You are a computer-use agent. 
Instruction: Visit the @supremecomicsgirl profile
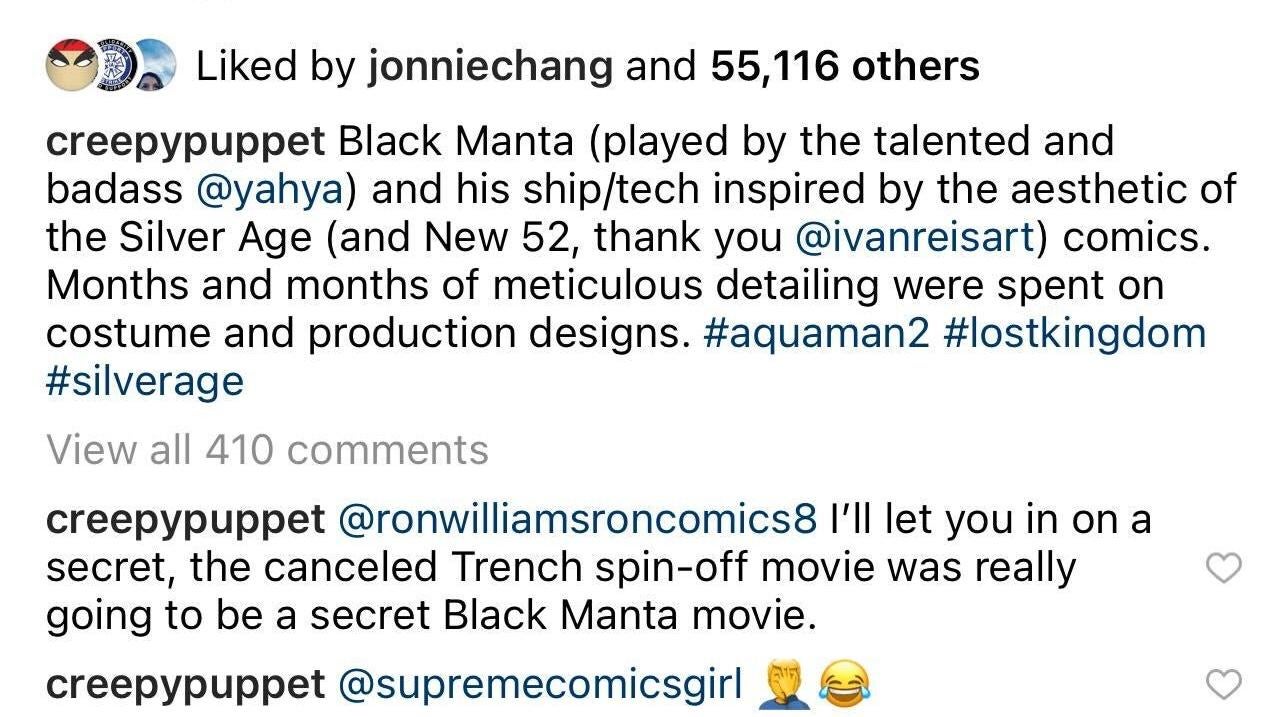tap(540, 685)
